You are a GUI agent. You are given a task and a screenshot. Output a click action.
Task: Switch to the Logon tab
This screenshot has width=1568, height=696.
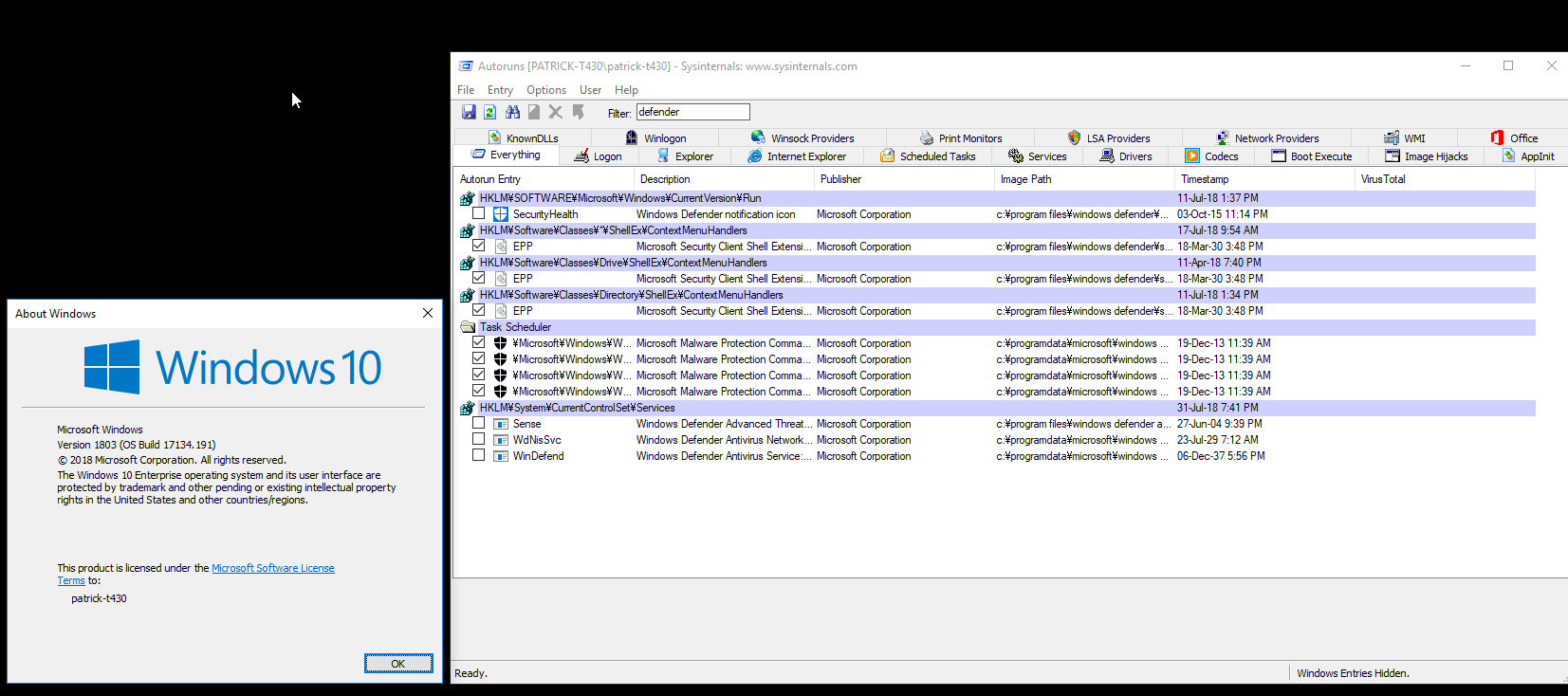(x=599, y=156)
